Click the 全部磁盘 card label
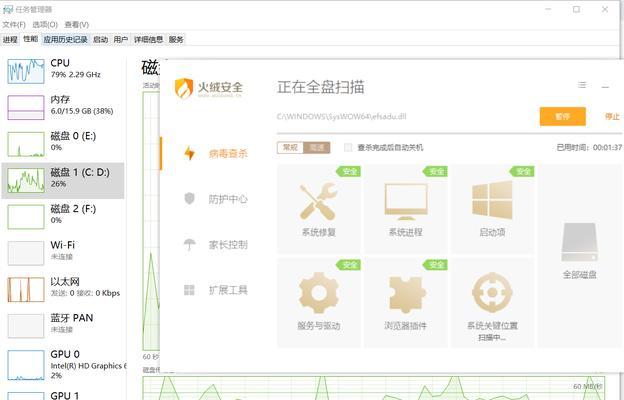Image resolution: width=624 pixels, height=400 pixels. (579, 275)
